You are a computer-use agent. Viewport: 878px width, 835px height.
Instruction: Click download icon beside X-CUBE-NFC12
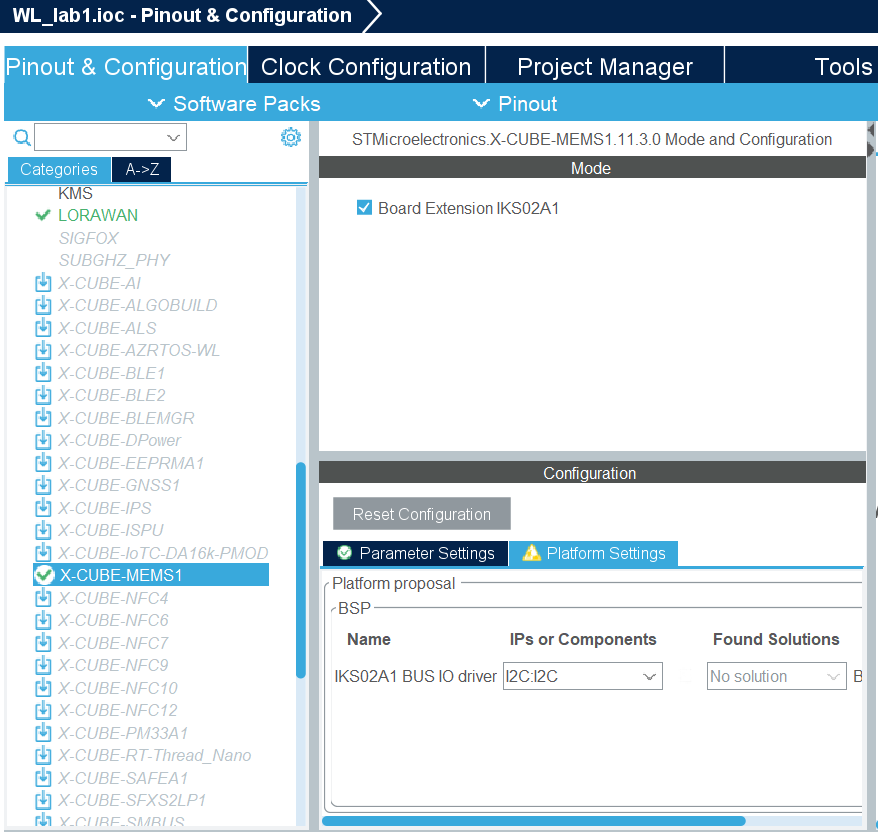(43, 710)
